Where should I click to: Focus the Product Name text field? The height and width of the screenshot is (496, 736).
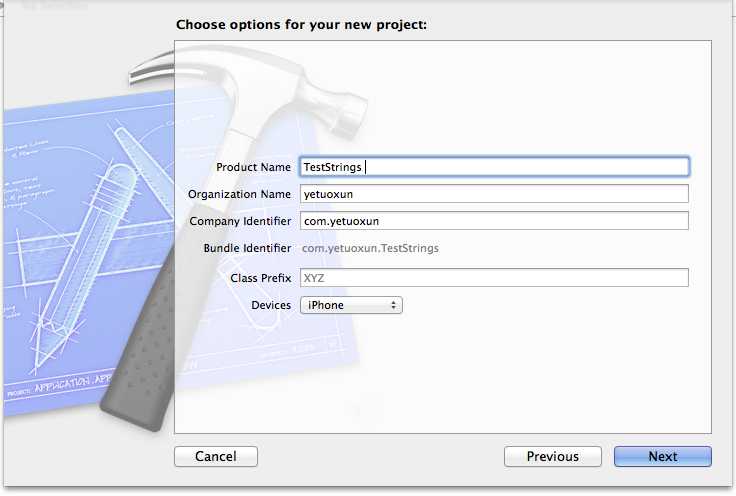click(494, 167)
